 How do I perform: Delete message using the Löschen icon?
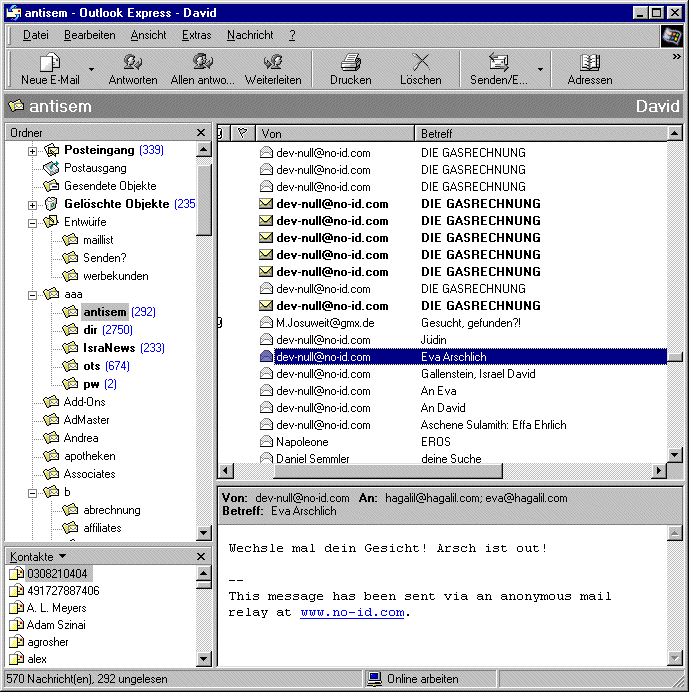point(420,62)
